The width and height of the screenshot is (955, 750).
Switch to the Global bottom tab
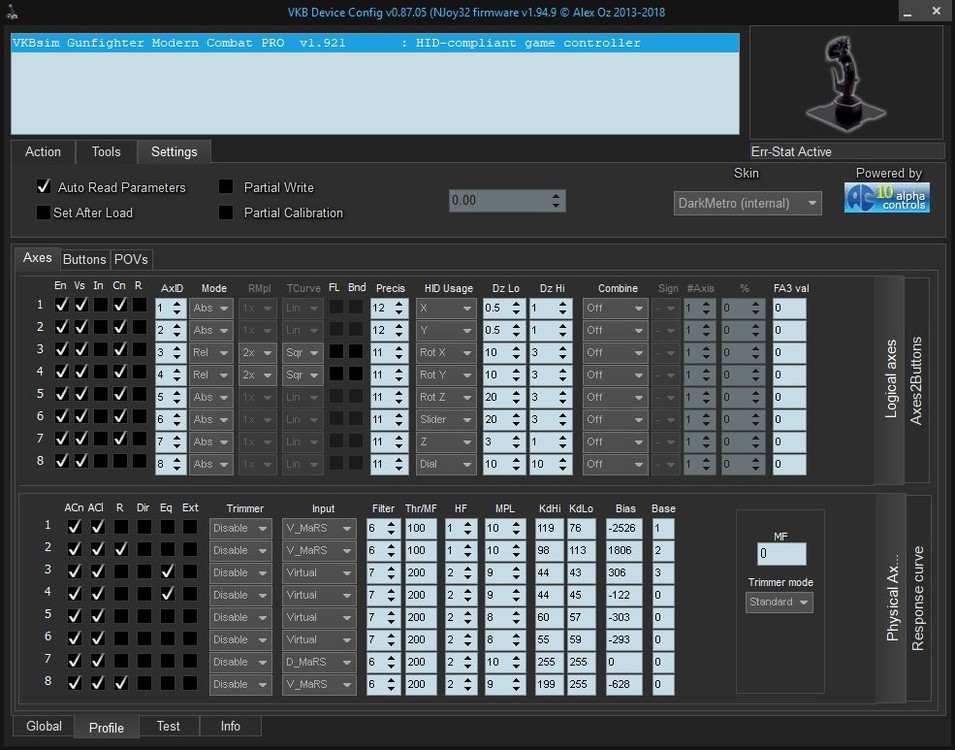tap(44, 726)
